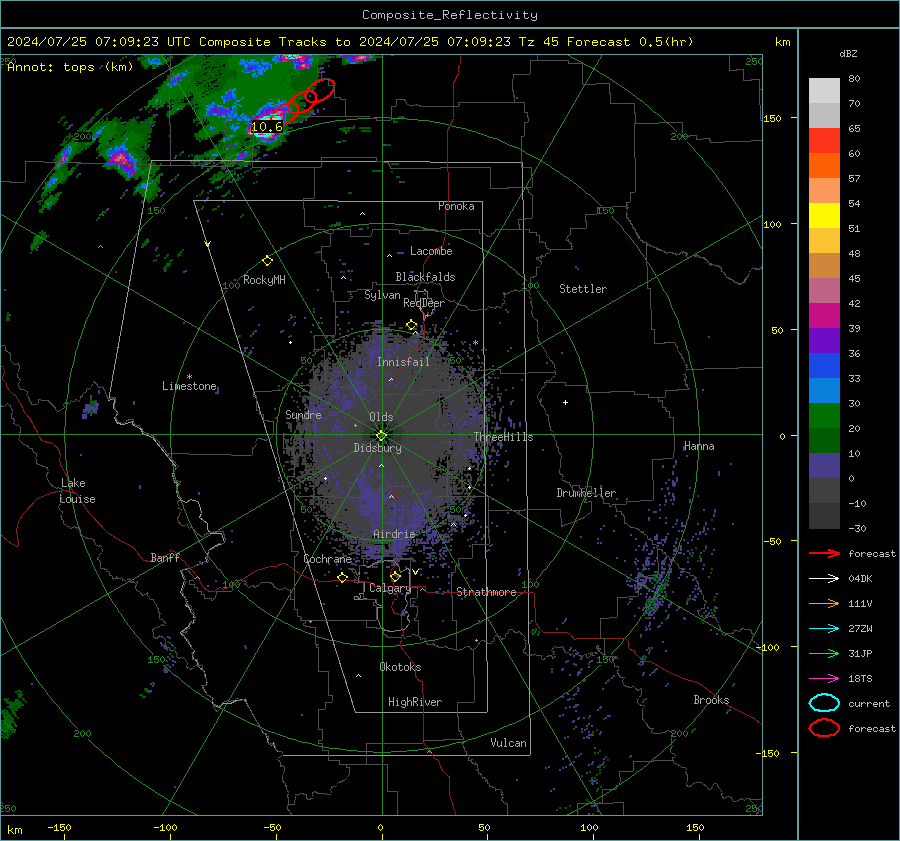Image resolution: width=900 pixels, height=841 pixels.
Task: Click the ThreeHills label
Action: point(503,437)
